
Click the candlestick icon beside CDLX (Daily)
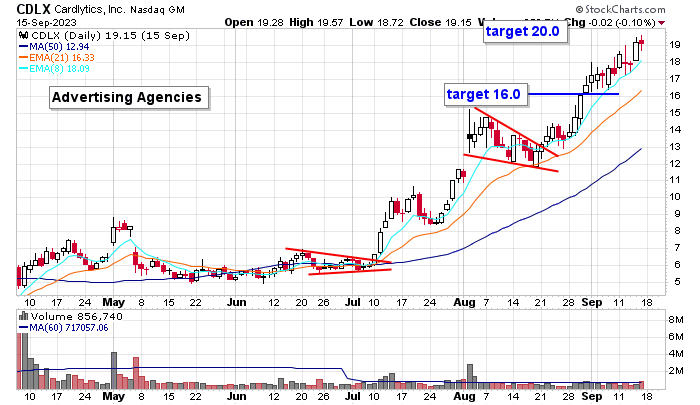coord(24,36)
